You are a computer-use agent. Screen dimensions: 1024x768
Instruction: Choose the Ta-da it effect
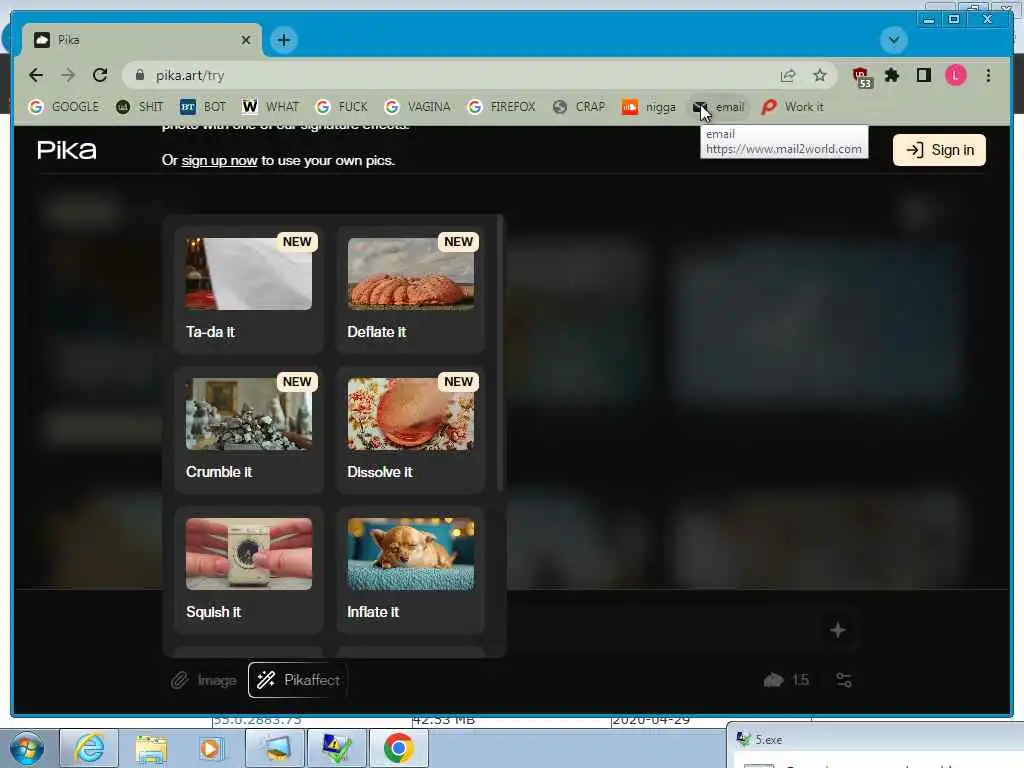pos(249,288)
